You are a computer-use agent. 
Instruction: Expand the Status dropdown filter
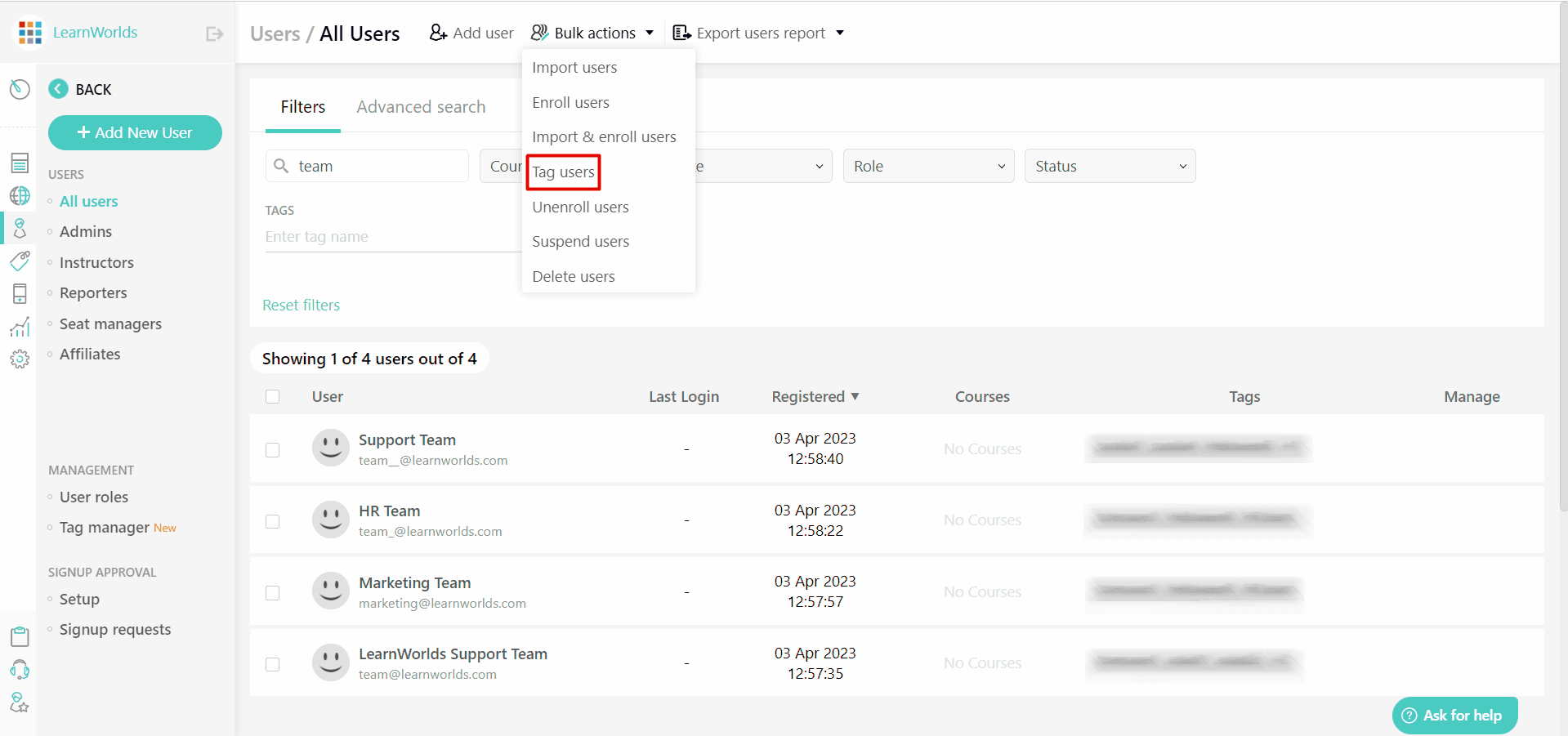coord(1110,166)
